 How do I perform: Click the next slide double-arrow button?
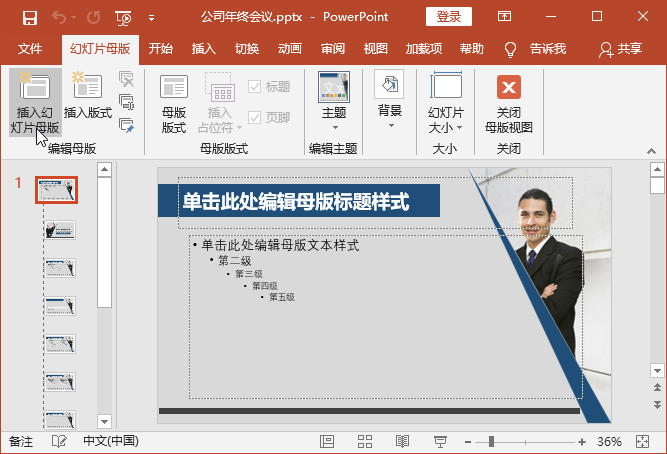[x=657, y=405]
